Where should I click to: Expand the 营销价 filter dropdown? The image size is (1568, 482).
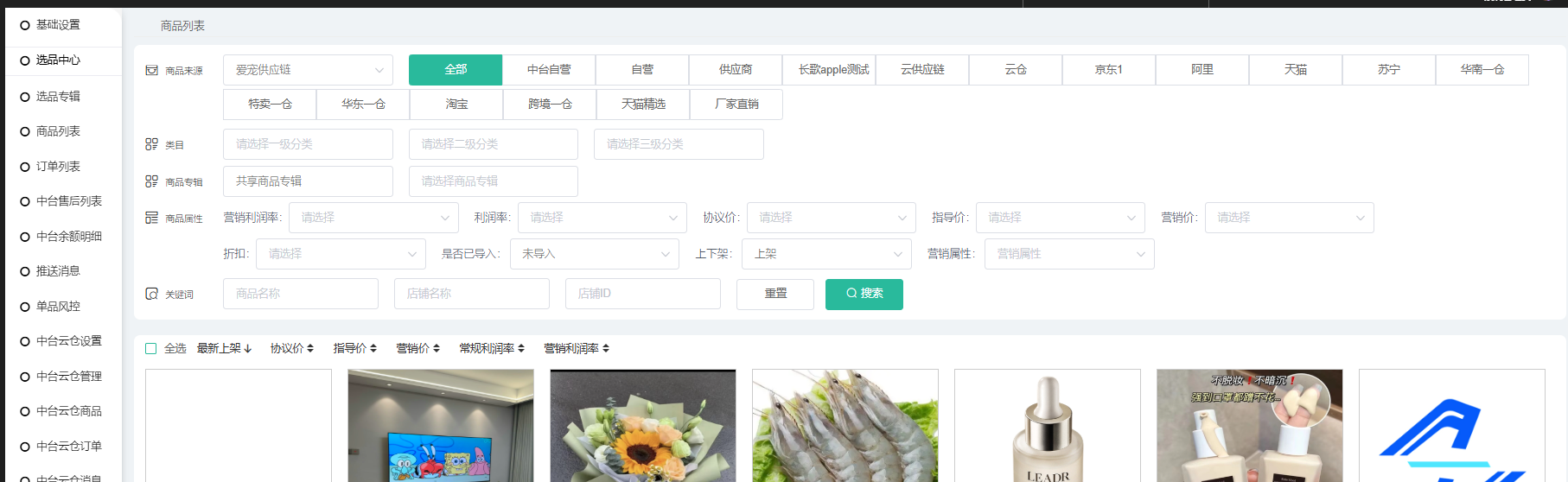tap(1290, 218)
